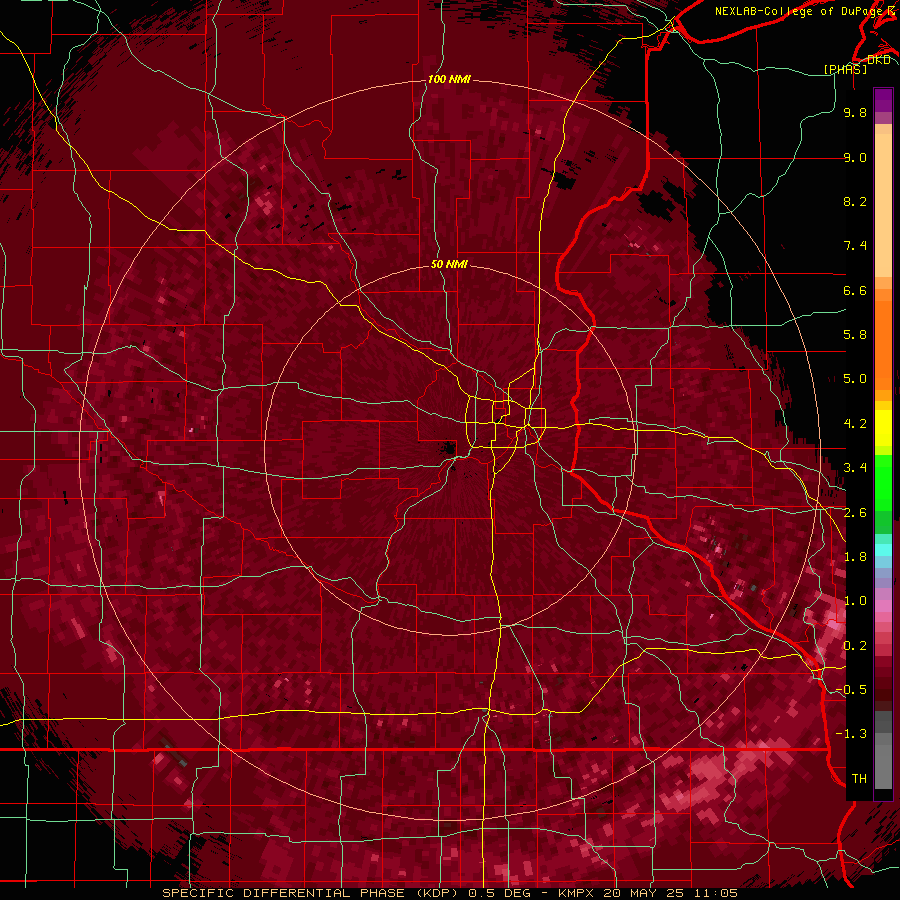The image size is (900, 900).
Task: Click the Specific Differential Phase caption text
Action: [450, 893]
